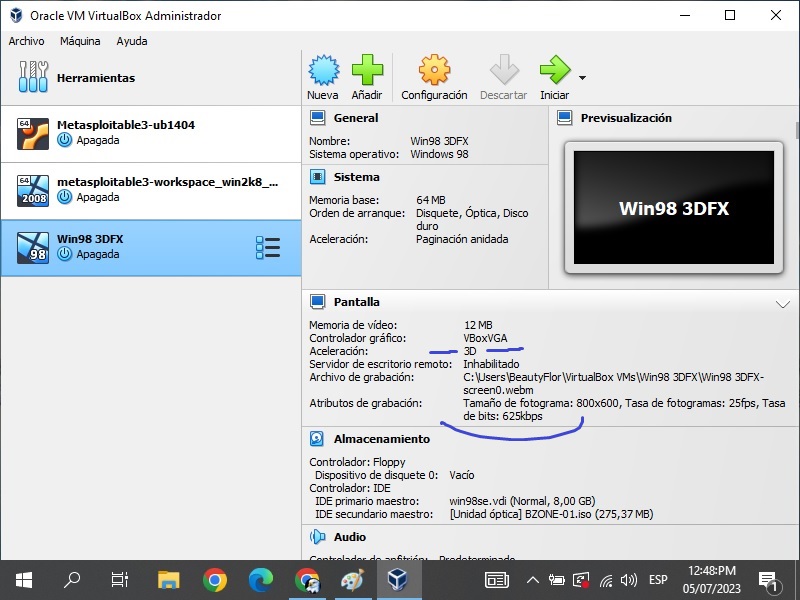This screenshot has height=600, width=800.
Task: Click the Nueva (new VM) toolbar icon
Action: (x=323, y=70)
